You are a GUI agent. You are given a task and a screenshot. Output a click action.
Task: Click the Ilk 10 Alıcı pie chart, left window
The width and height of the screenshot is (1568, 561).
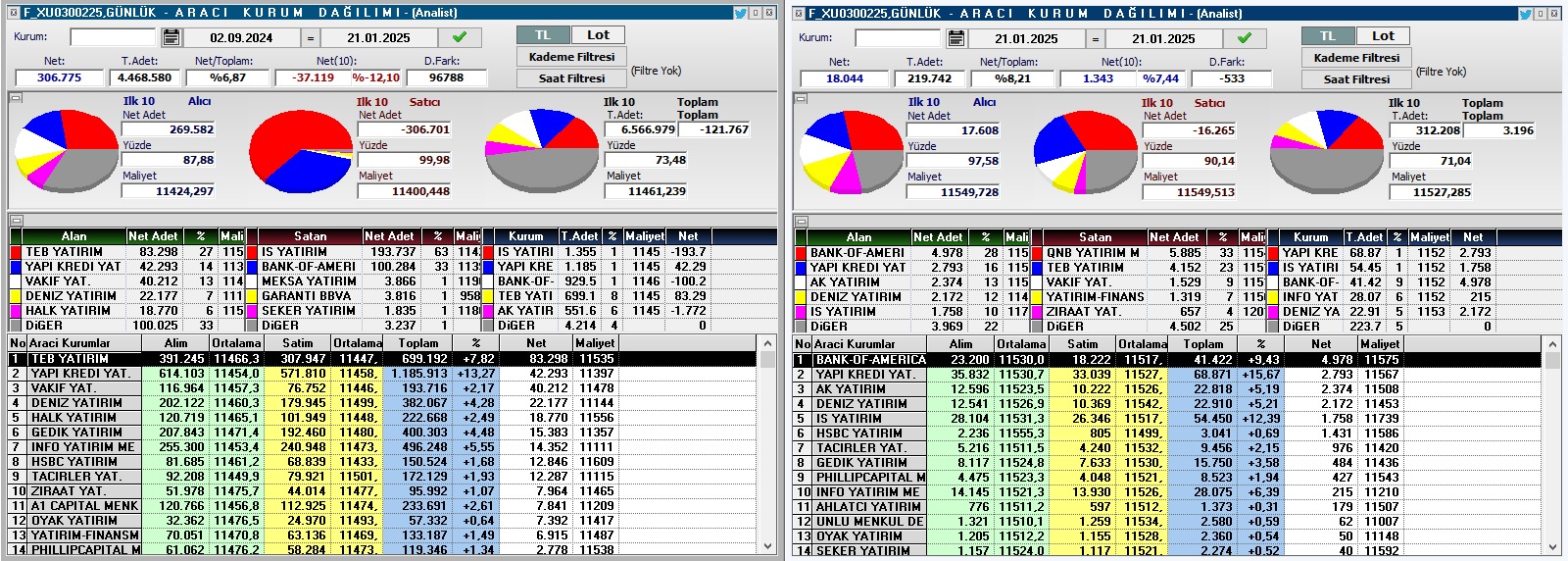pos(66,150)
